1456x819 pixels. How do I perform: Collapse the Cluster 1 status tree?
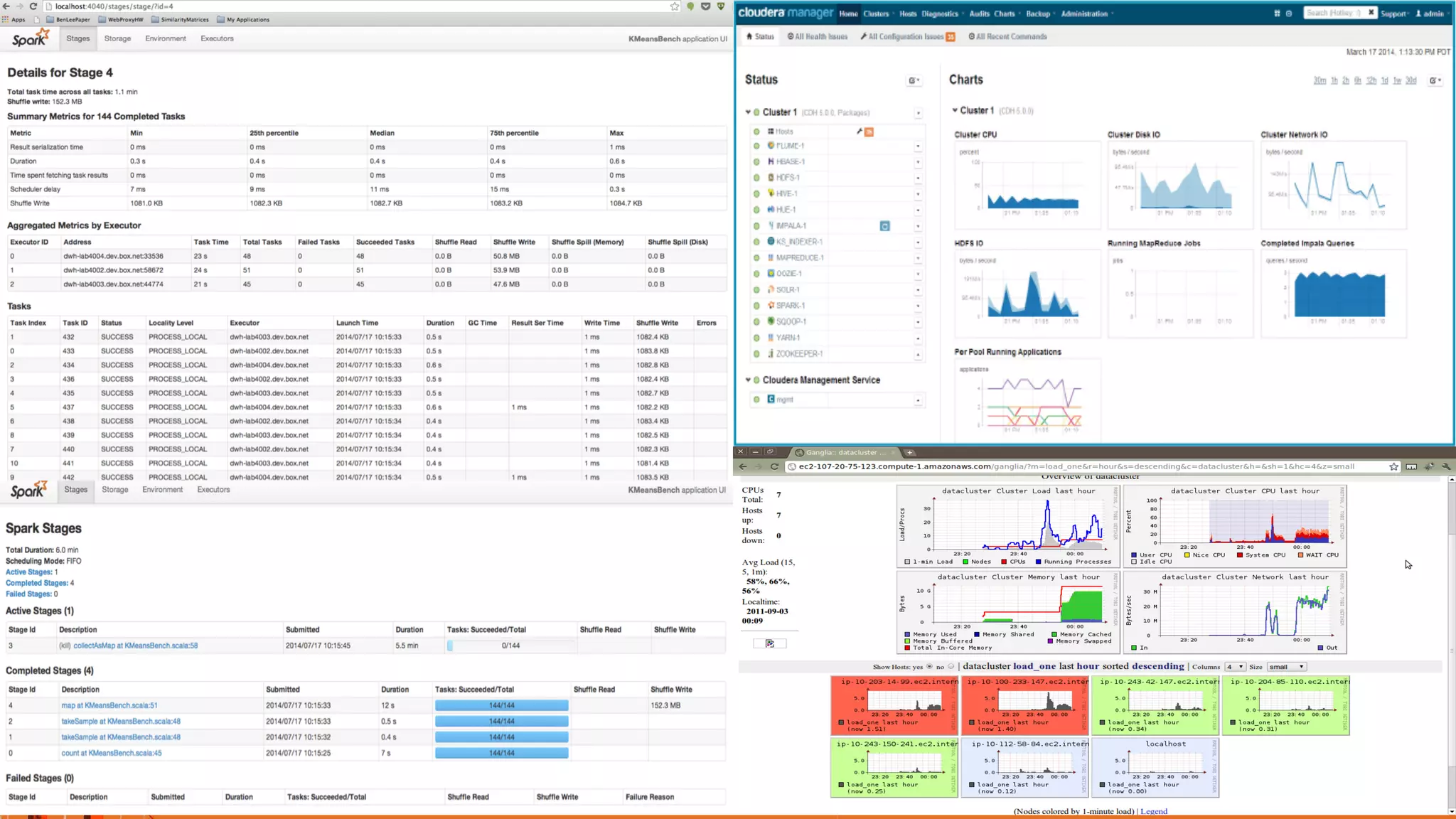click(747, 112)
